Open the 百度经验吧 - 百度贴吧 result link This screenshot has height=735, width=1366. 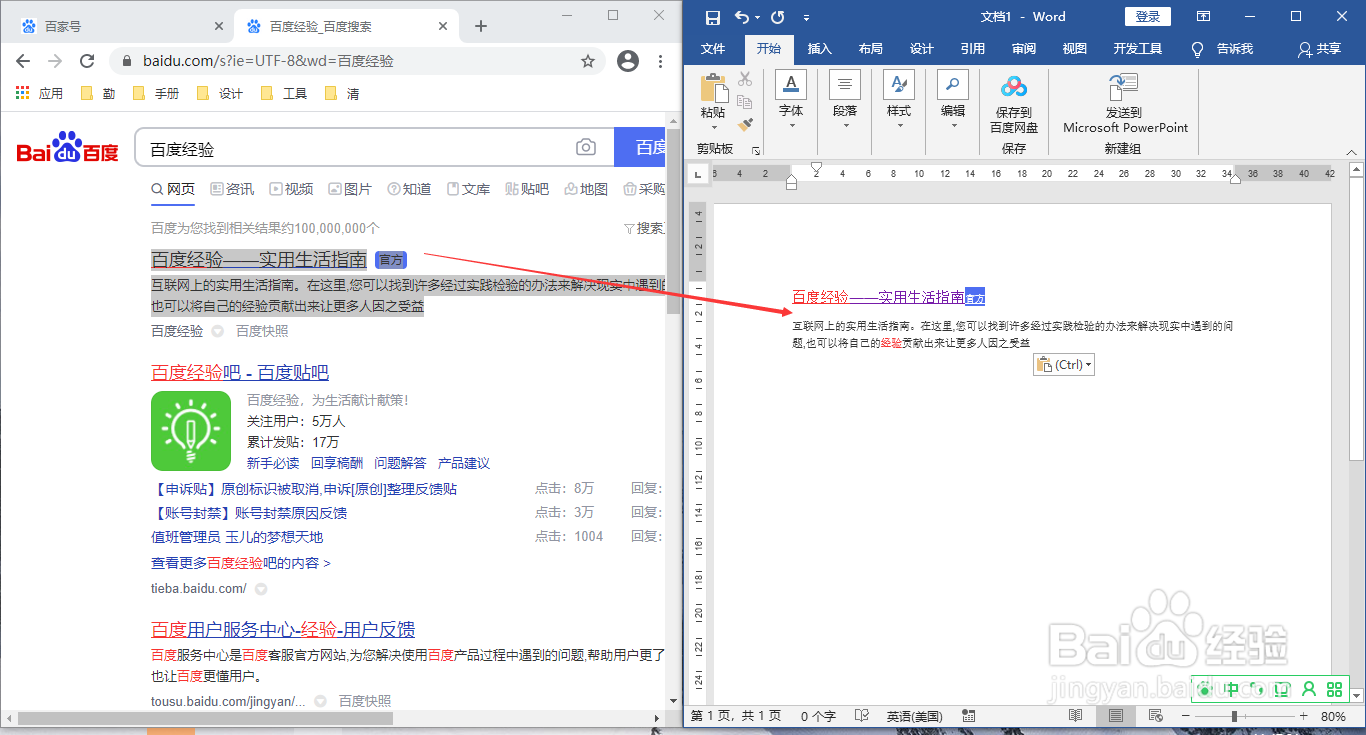pos(240,373)
